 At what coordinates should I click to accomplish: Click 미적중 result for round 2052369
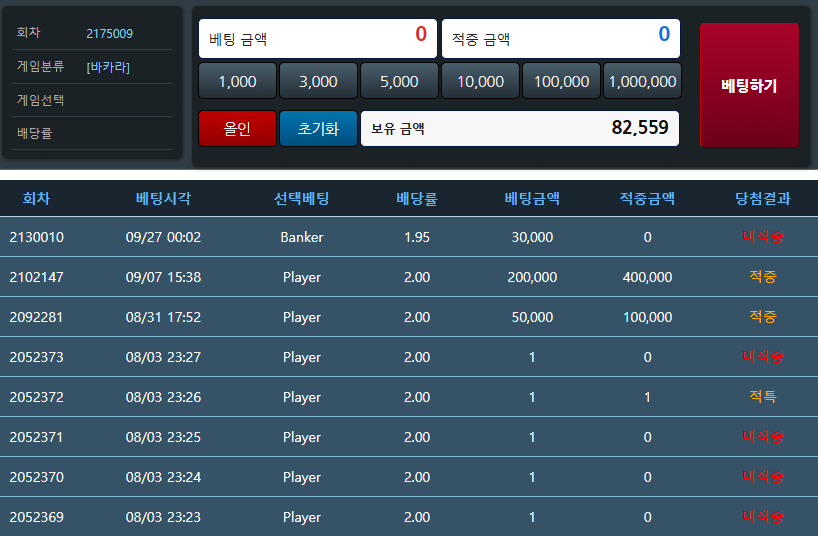[x=763, y=517]
